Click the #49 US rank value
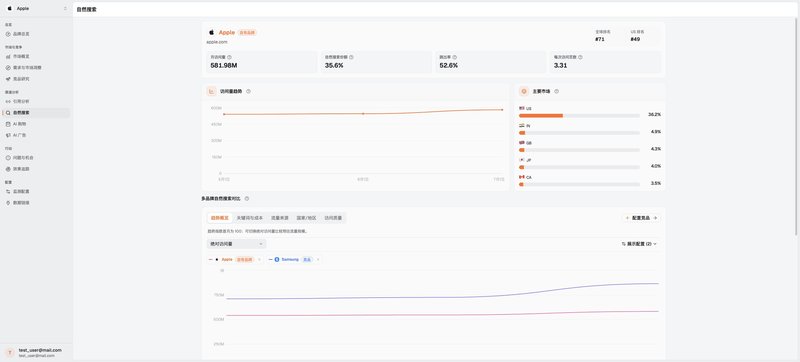Viewport: 800px width, 362px height. [635, 39]
